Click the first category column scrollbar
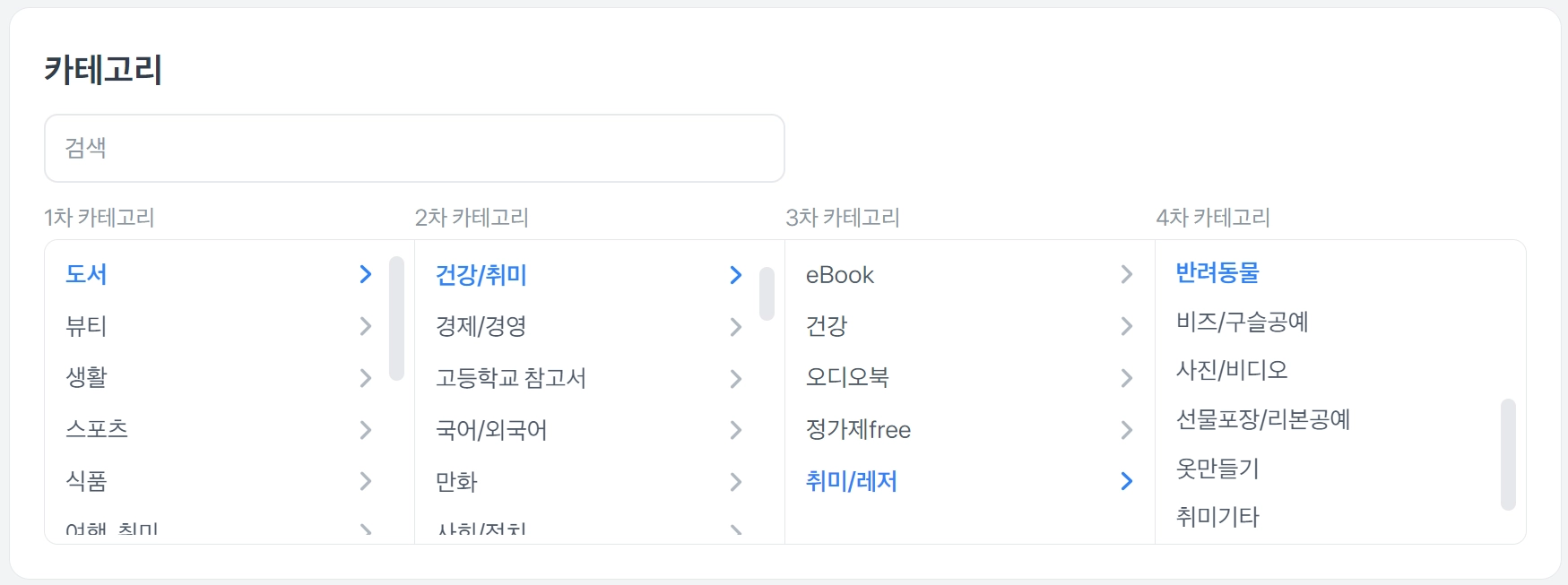This screenshot has width=1568, height=585. [396, 318]
